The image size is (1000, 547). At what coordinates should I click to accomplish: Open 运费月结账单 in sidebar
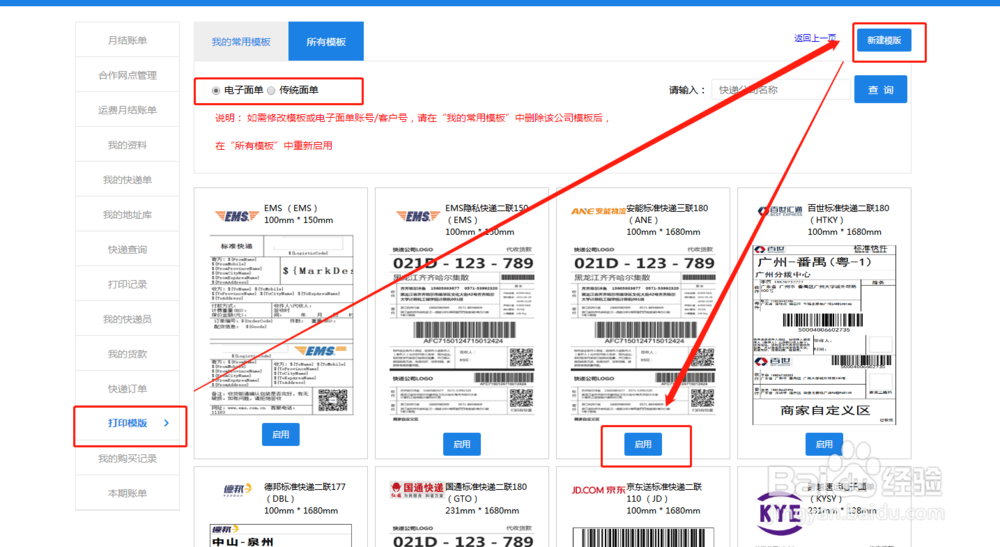pyautogui.click(x=128, y=110)
